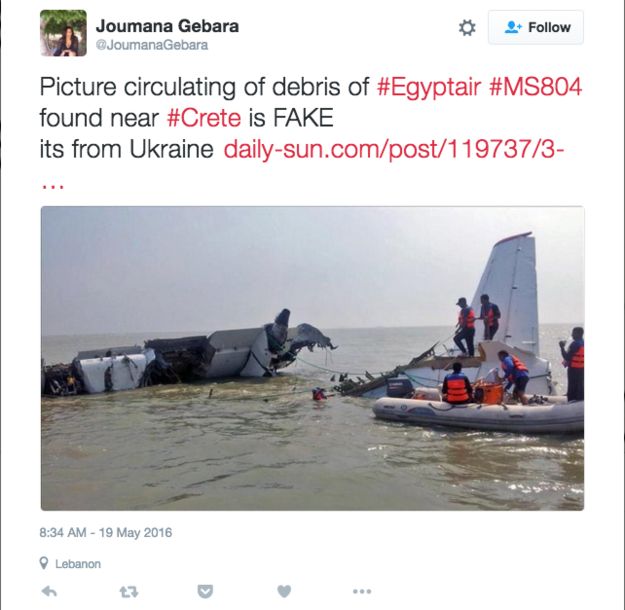Screen dimensions: 625x610
Task: Click the red ellipsis below the link
Action: click(x=52, y=186)
